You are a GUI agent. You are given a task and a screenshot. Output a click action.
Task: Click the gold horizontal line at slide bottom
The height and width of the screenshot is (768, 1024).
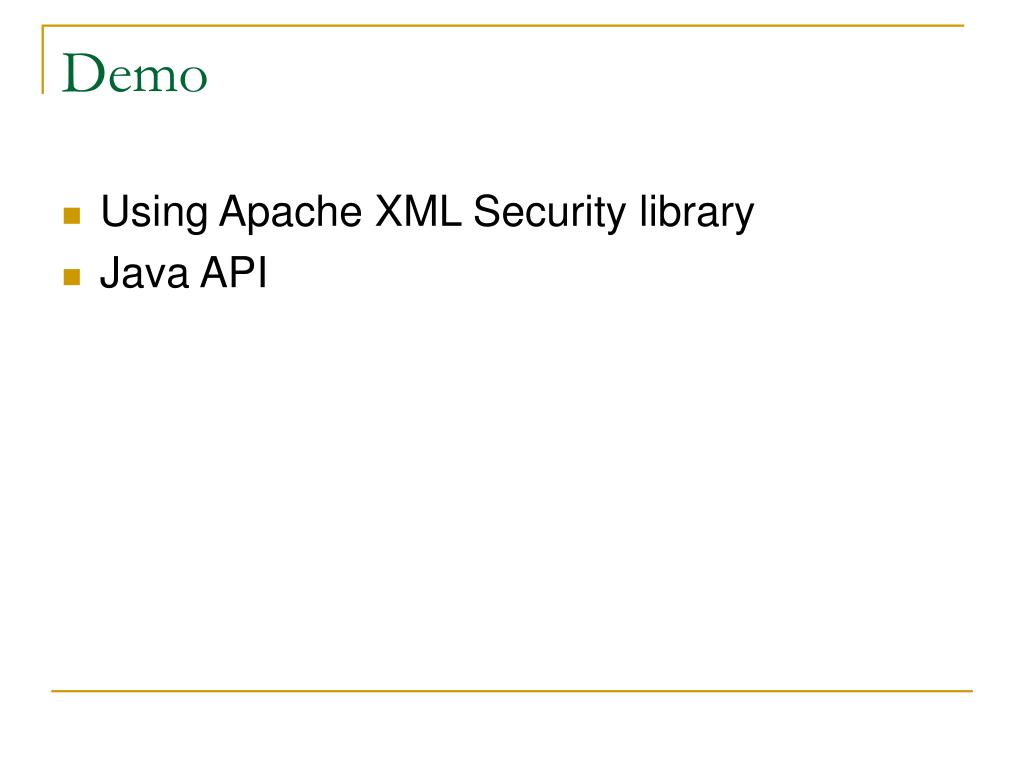point(512,690)
